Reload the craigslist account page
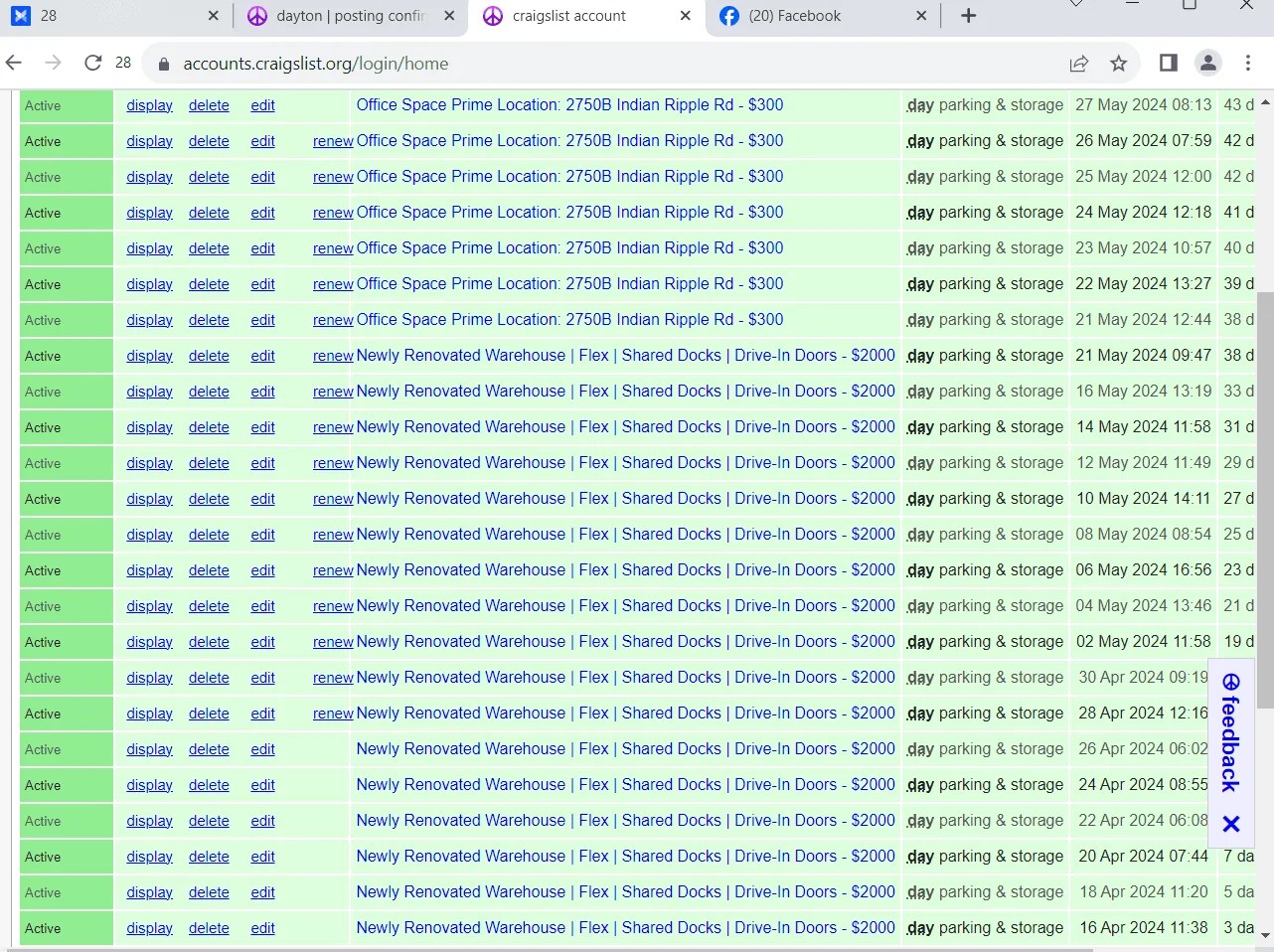 click(x=93, y=63)
